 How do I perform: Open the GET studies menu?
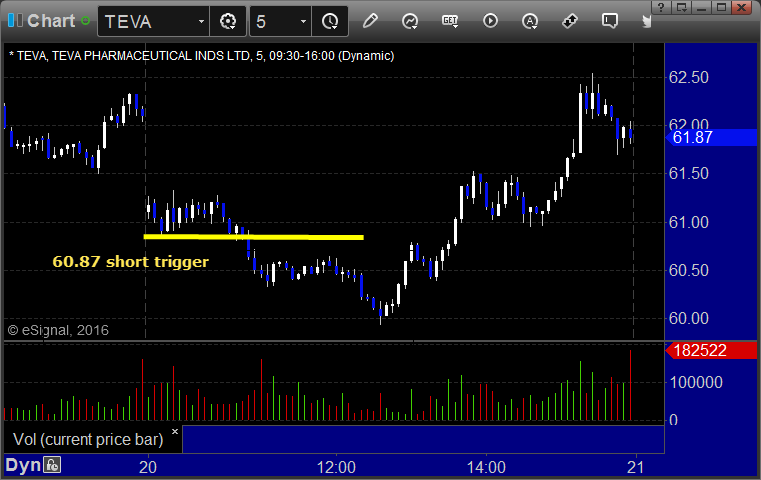tap(450, 21)
